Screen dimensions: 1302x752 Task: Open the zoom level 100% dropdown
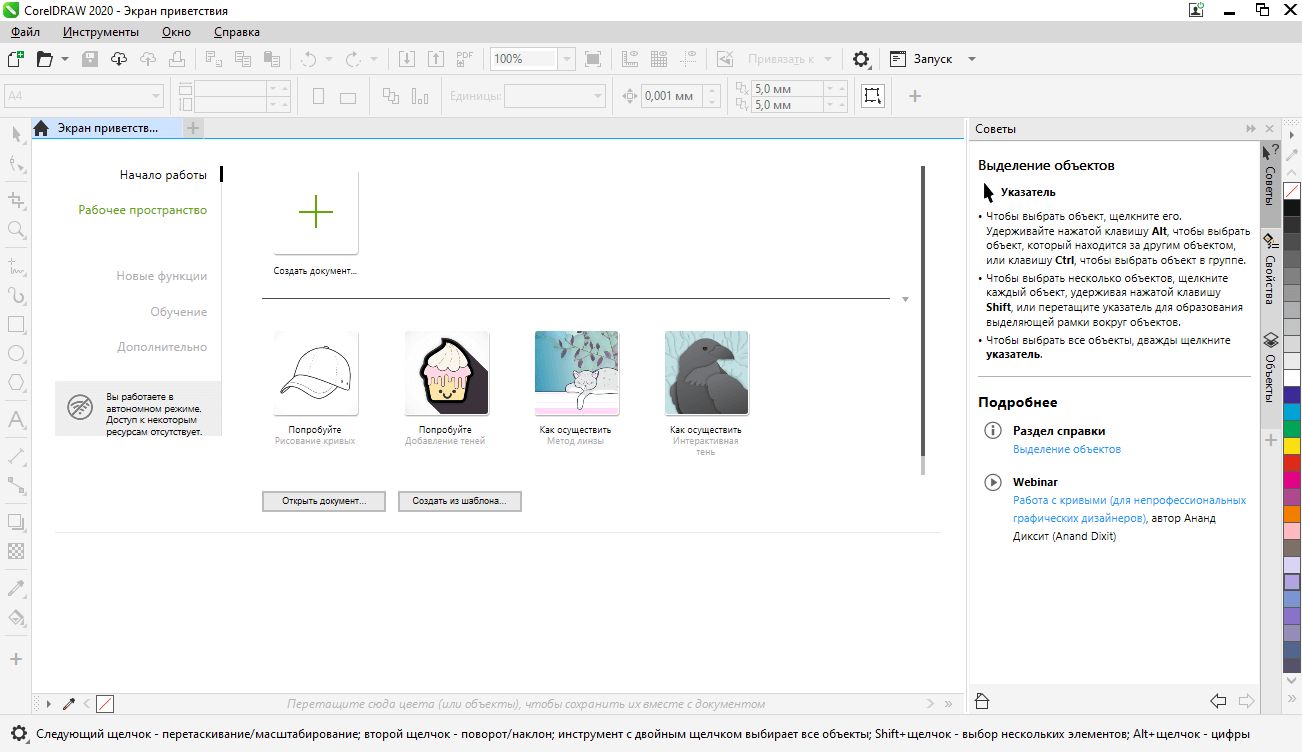click(x=566, y=59)
